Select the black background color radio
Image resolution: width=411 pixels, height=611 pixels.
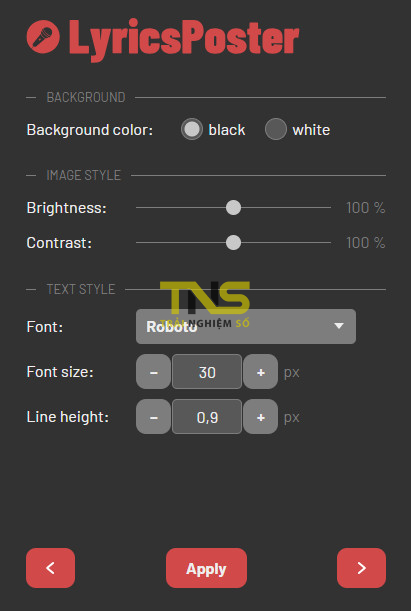(192, 129)
